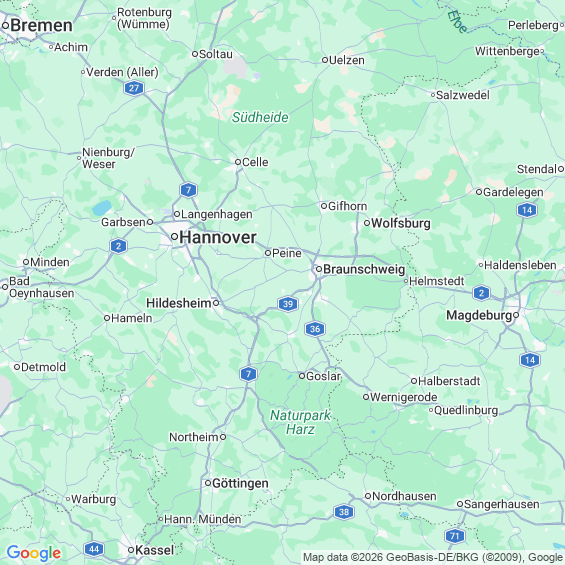Click the Hannover city marker
565x565 pixels.
(x=174, y=237)
